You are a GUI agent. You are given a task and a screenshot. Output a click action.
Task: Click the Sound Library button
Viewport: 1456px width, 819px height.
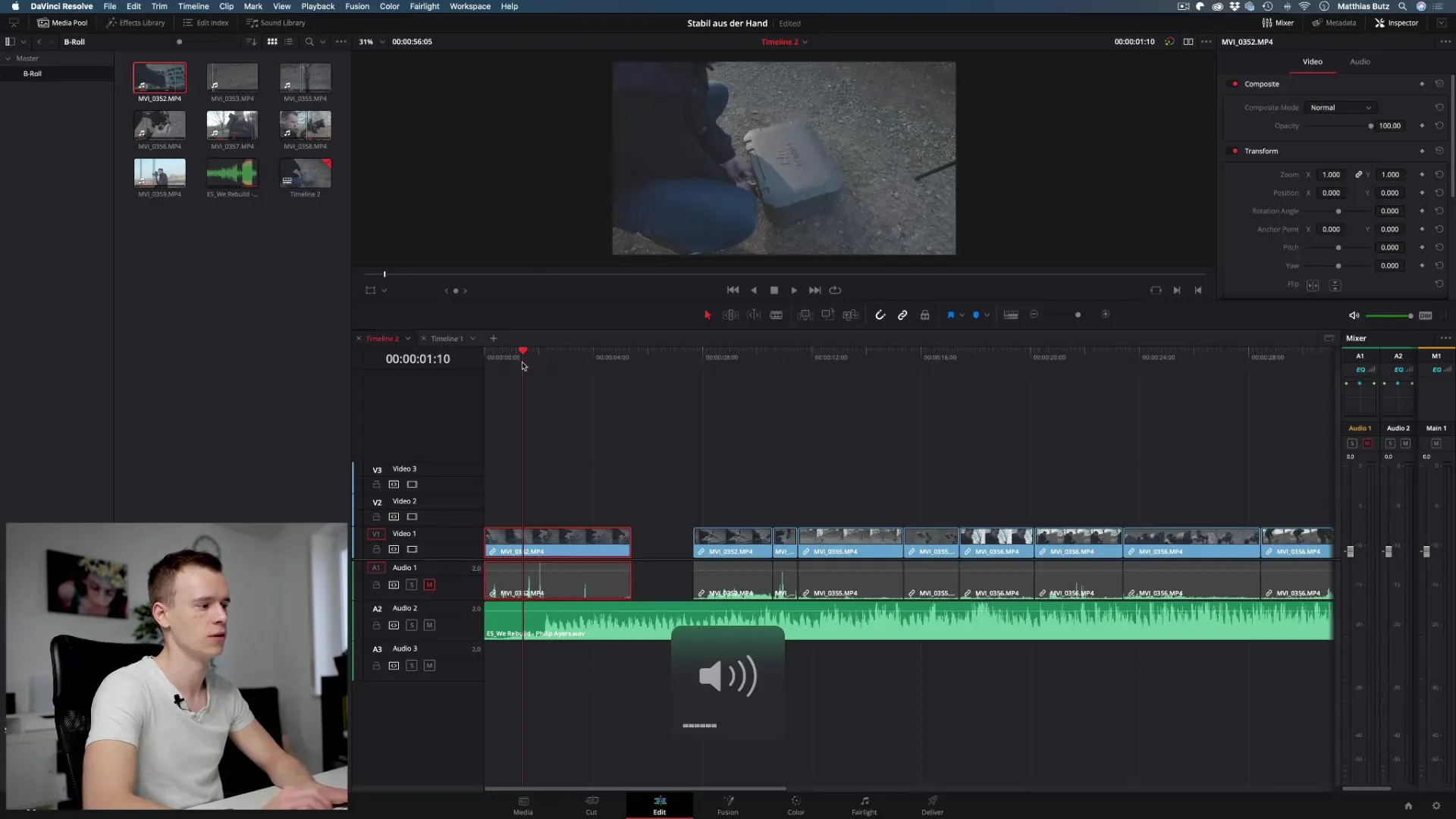[x=276, y=23]
